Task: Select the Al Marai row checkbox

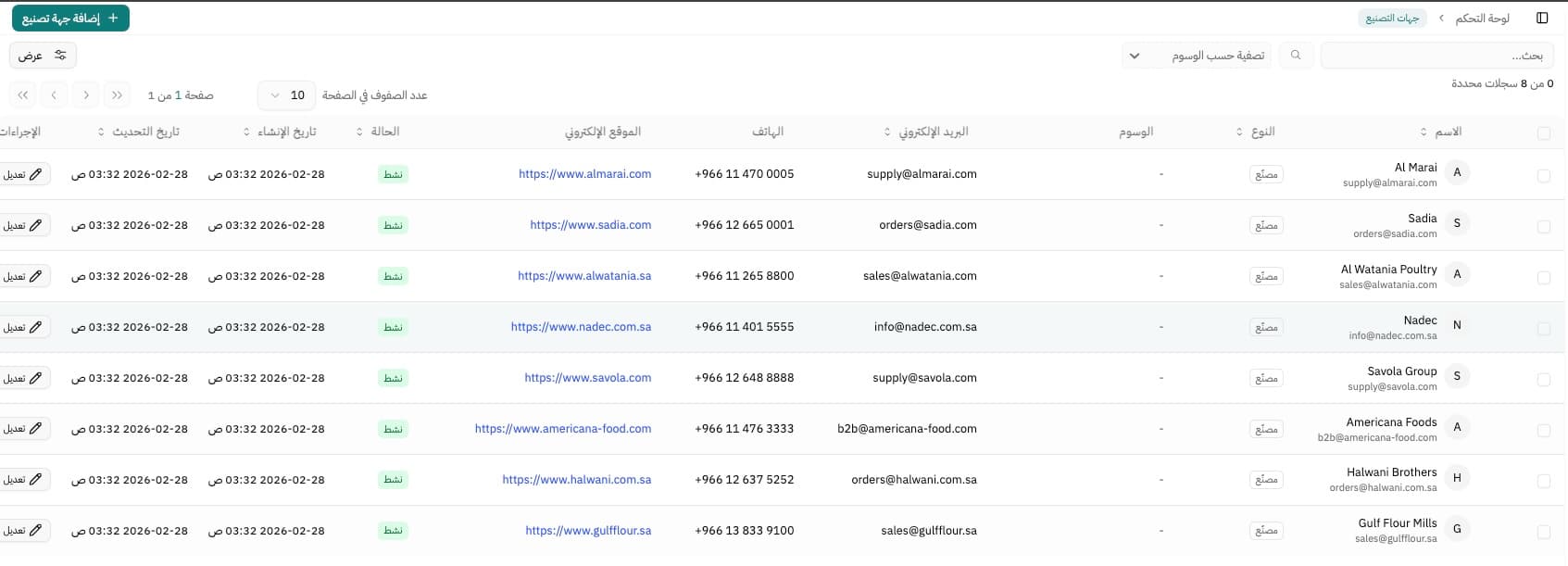Action: click(x=1543, y=176)
